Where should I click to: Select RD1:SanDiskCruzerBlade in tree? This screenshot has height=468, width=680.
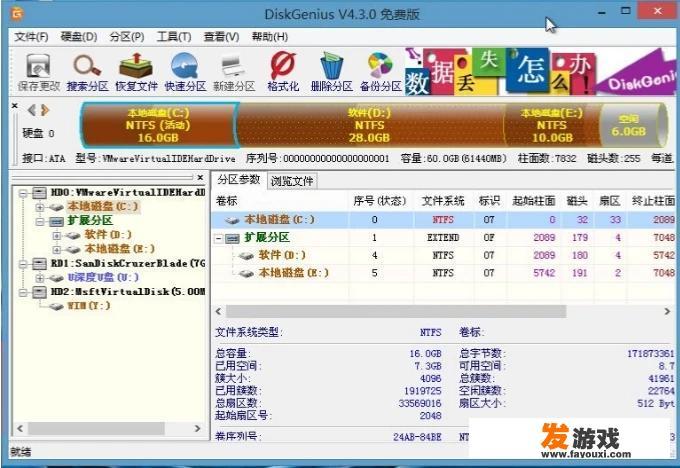click(x=128, y=263)
